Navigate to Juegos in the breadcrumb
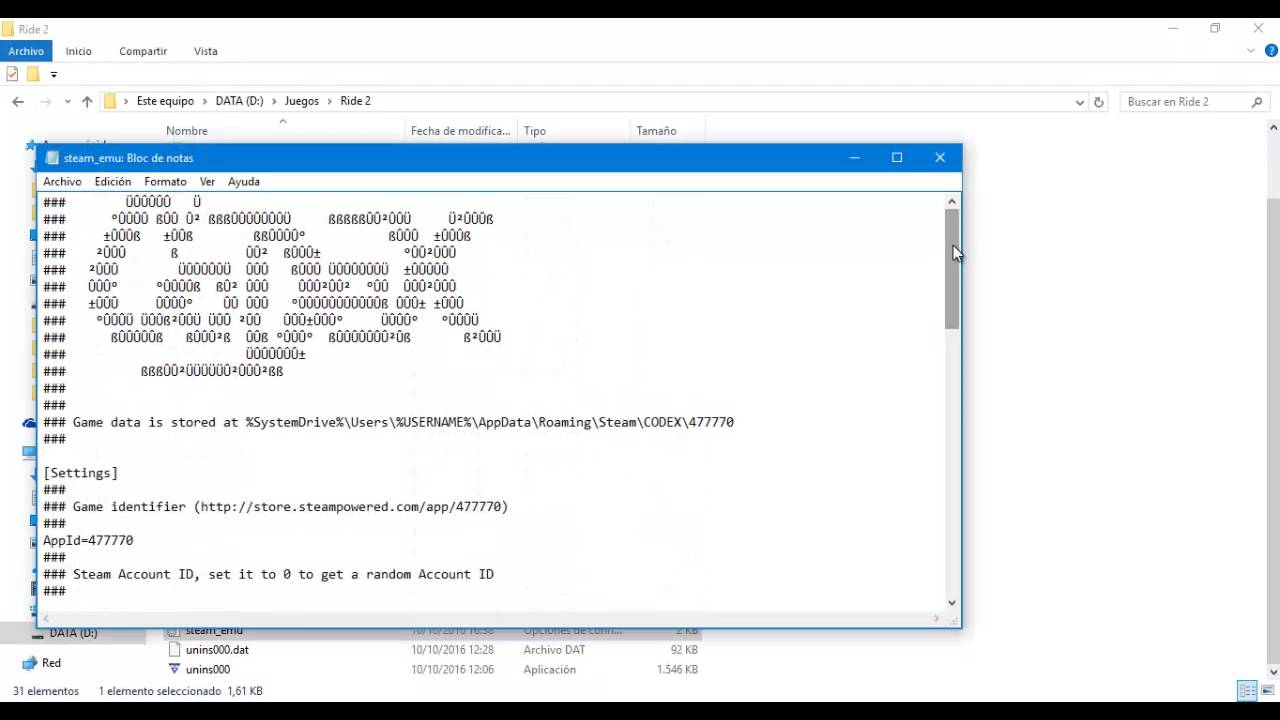 [302, 101]
